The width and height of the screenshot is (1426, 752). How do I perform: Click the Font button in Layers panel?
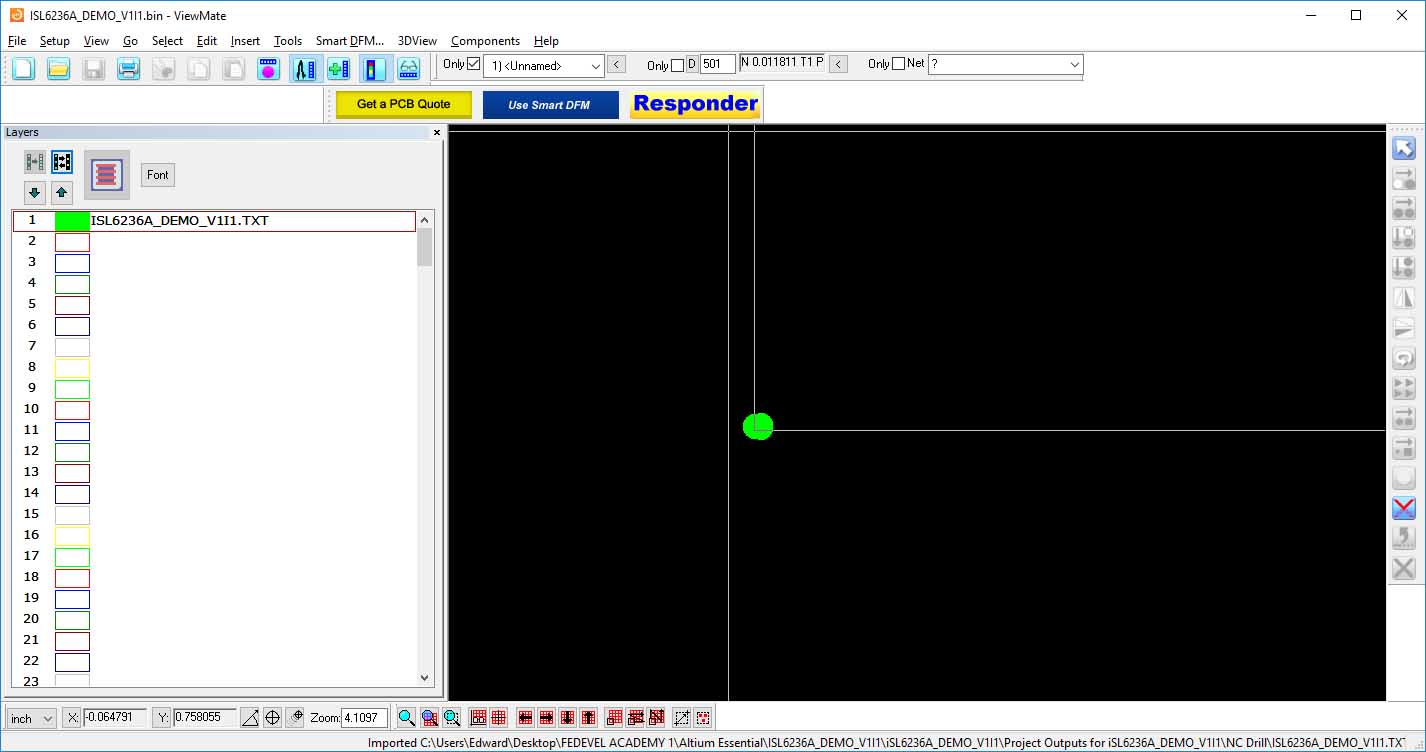pos(158,175)
